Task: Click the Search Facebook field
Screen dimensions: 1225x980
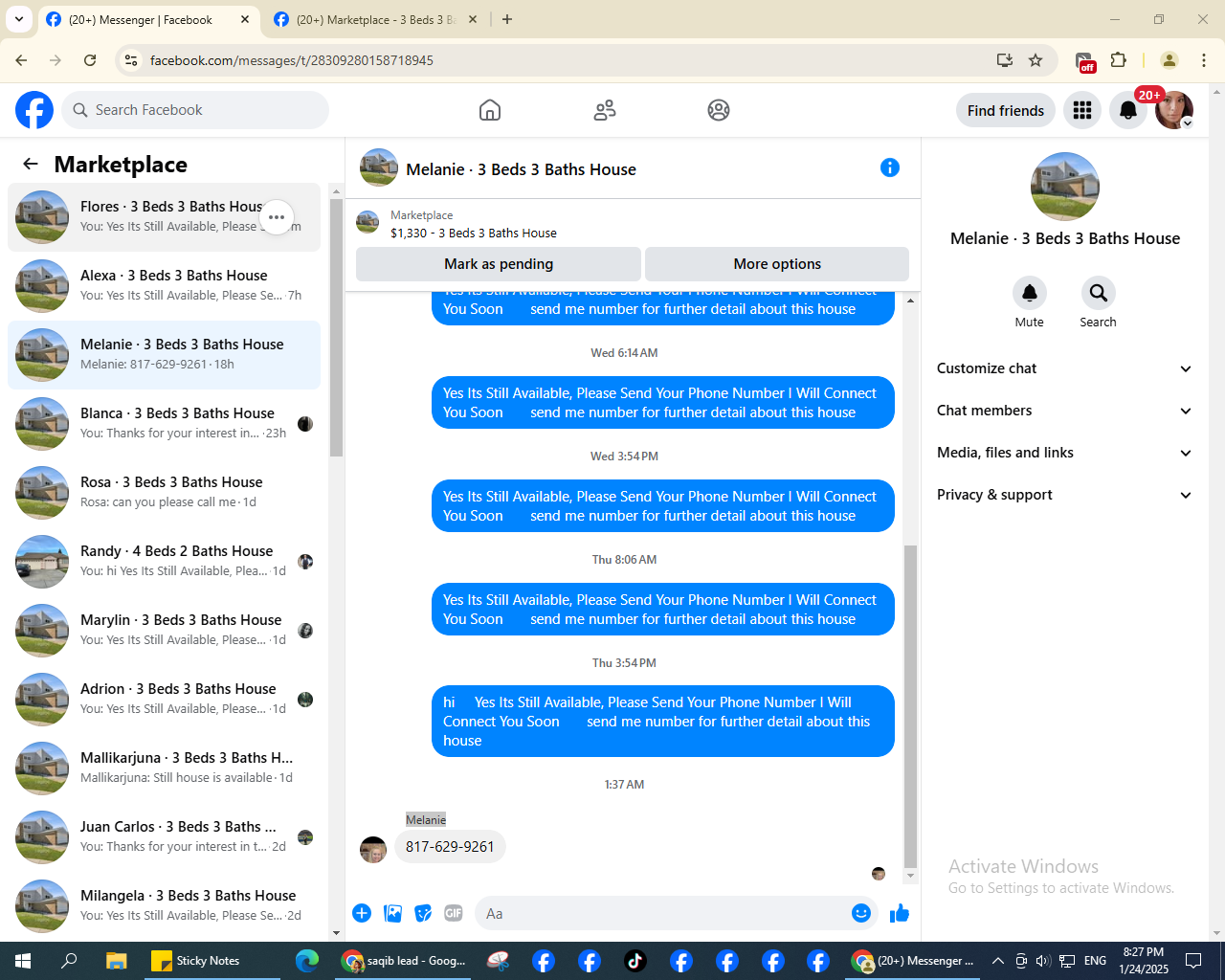Action: click(196, 110)
